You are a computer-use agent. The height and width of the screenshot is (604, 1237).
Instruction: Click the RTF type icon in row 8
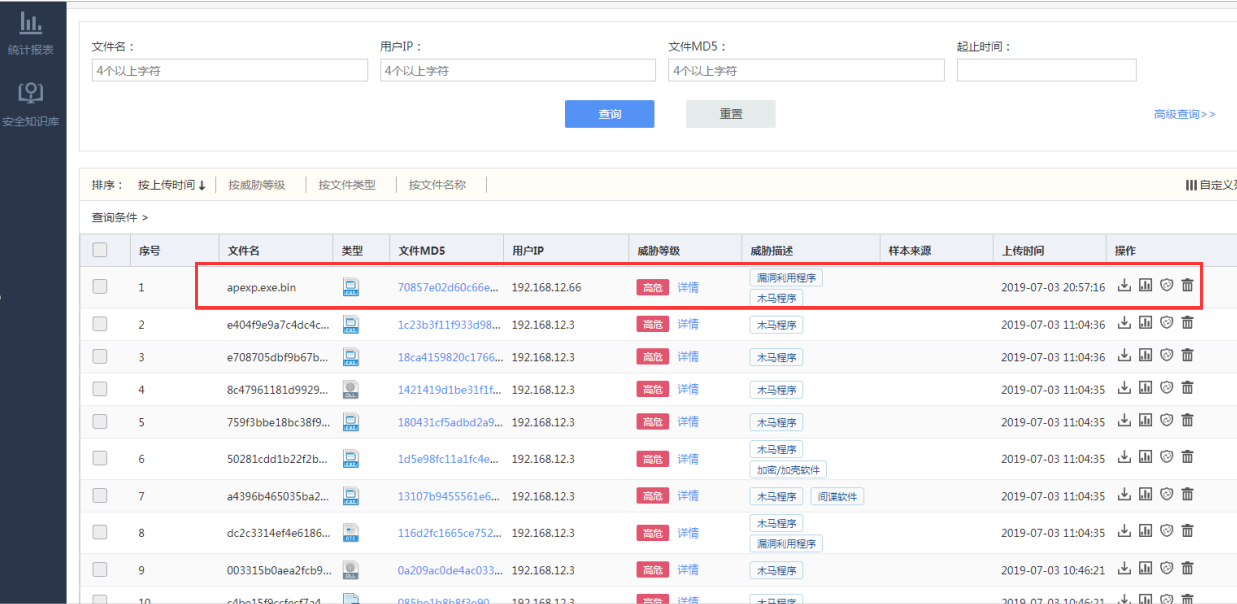pyautogui.click(x=351, y=532)
